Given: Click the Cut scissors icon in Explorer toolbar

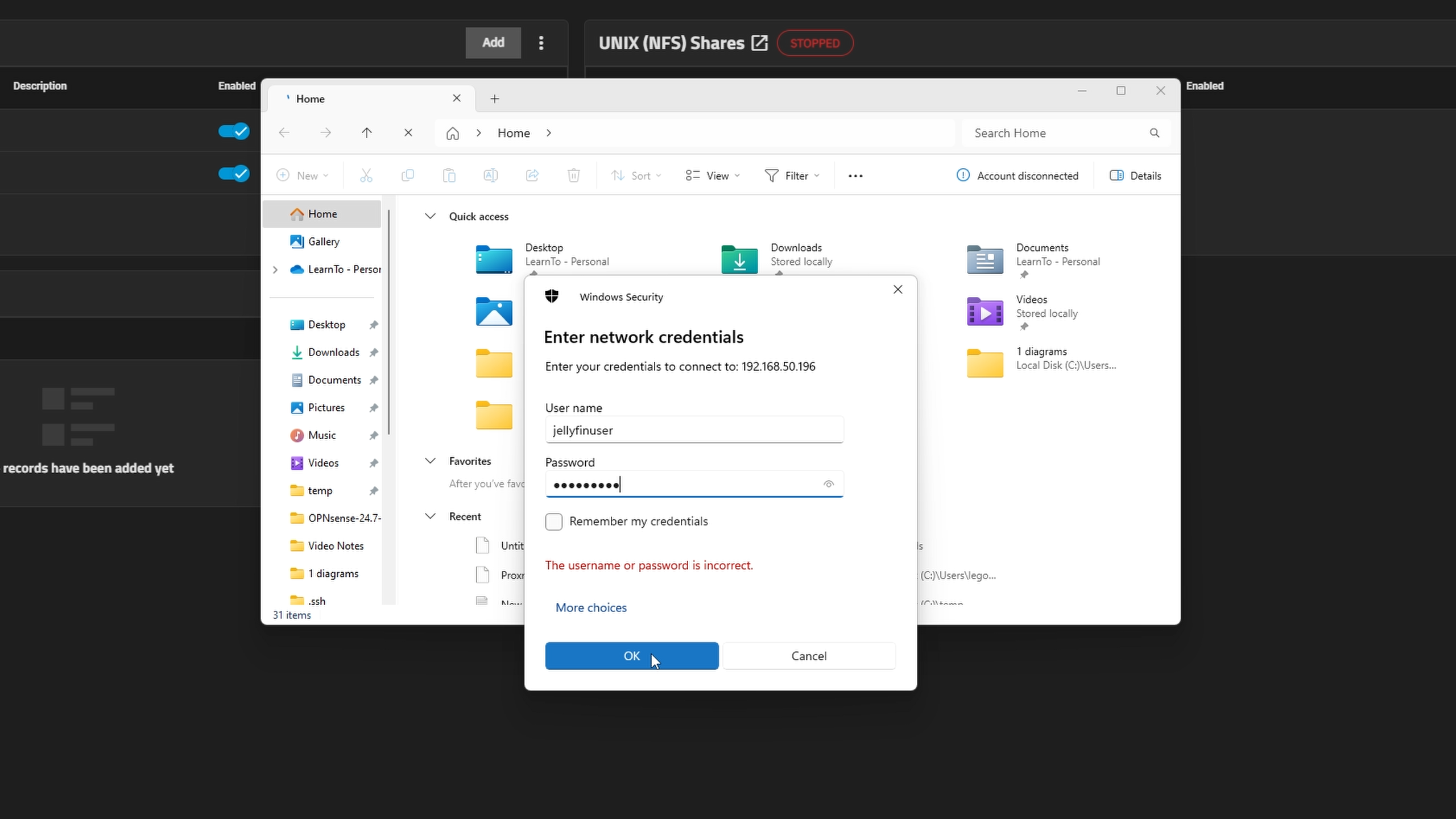Looking at the screenshot, I should coord(366,176).
